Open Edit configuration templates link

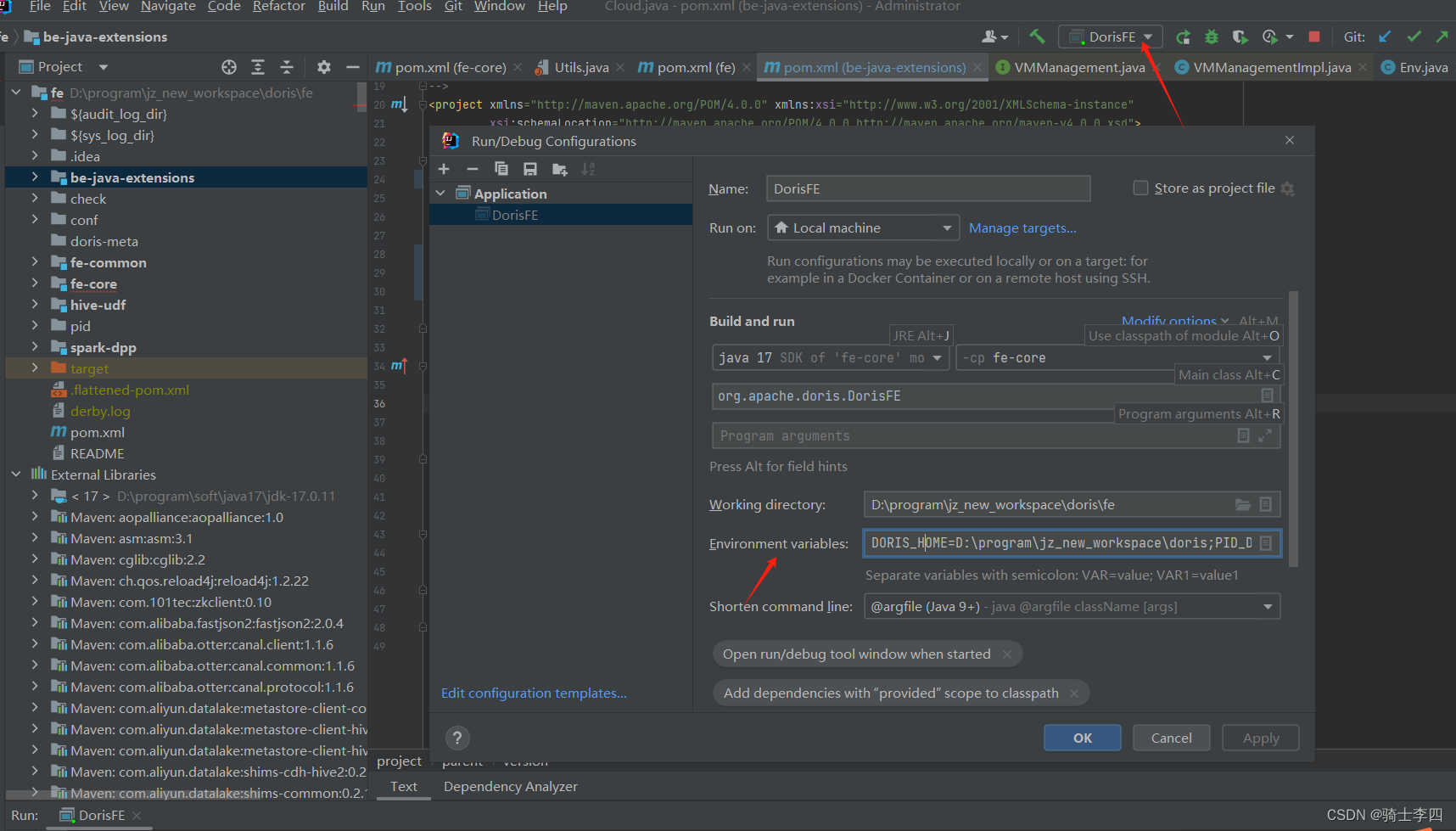[534, 693]
